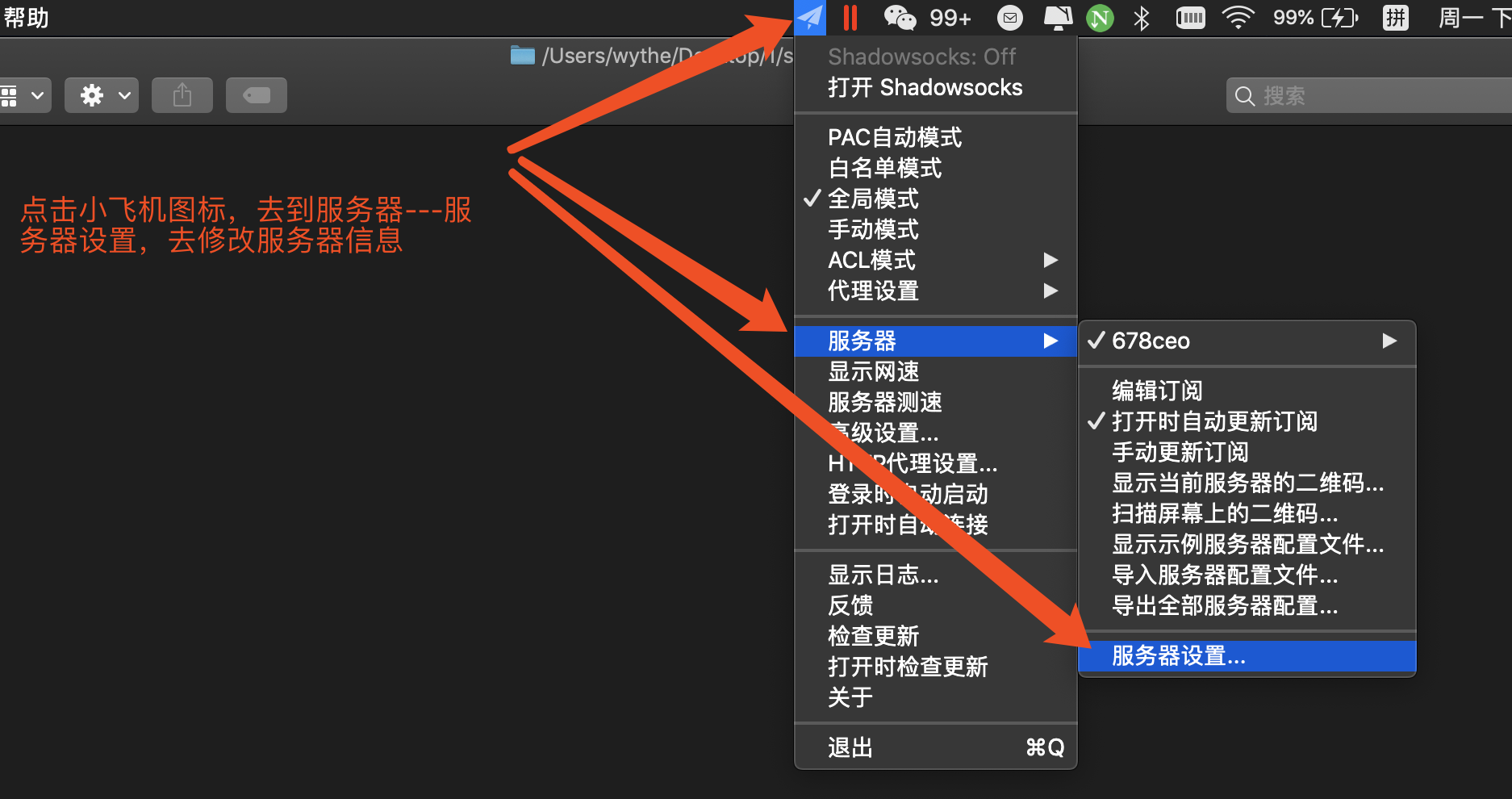
Task: Open the Wi-Fi status menu
Action: point(1238,17)
